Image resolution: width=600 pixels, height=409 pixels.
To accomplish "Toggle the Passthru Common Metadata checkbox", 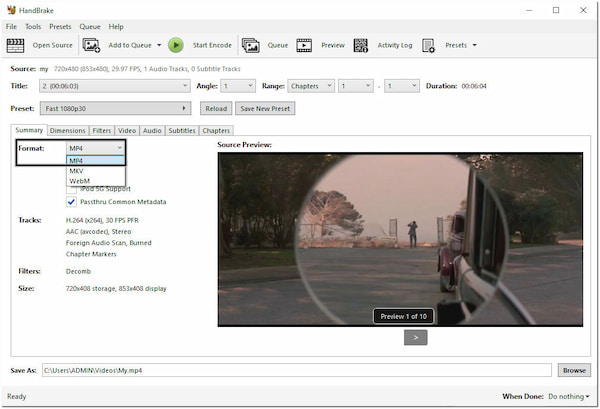I will pyautogui.click(x=71, y=202).
